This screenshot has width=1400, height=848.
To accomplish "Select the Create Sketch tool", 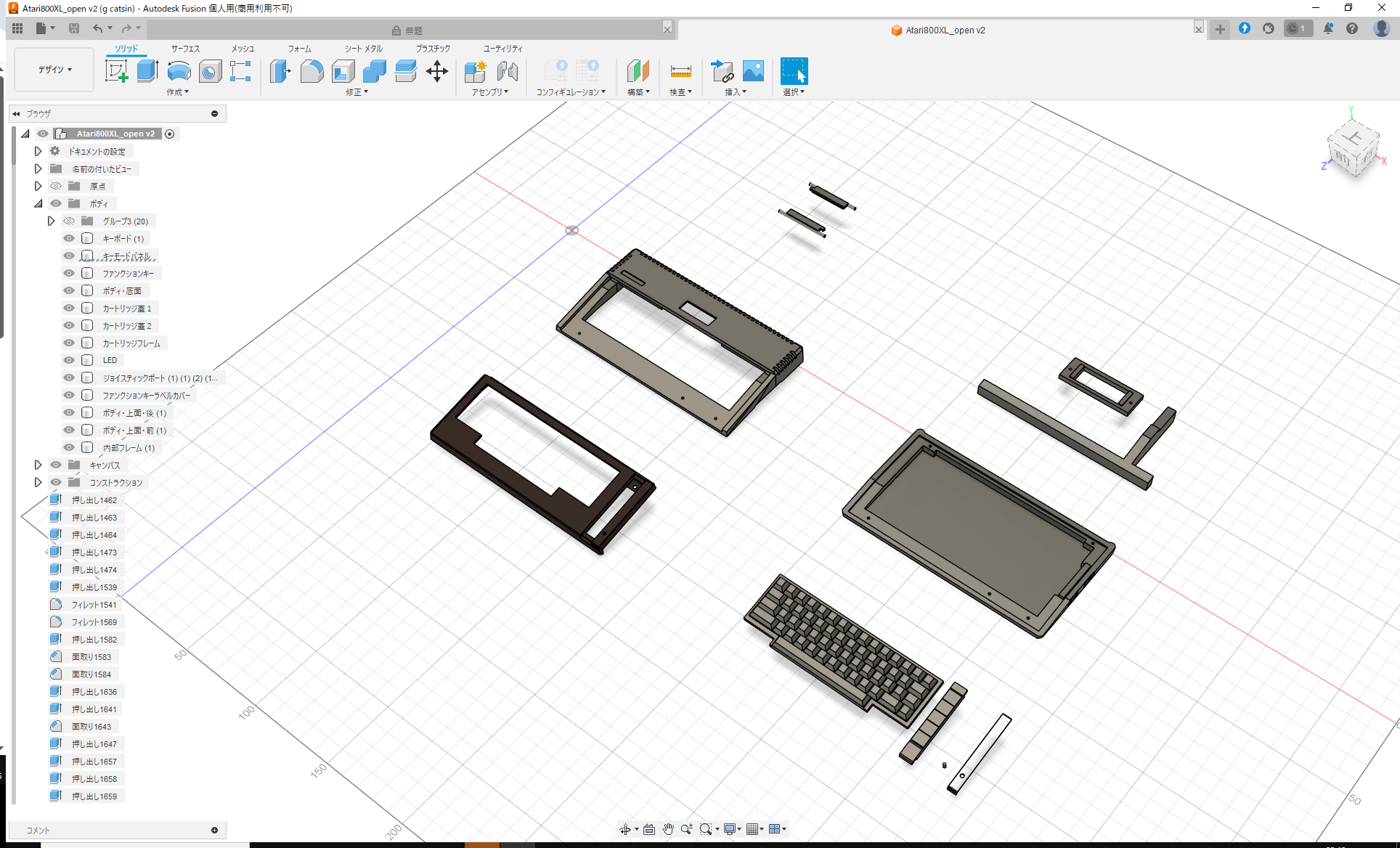I will (116, 71).
